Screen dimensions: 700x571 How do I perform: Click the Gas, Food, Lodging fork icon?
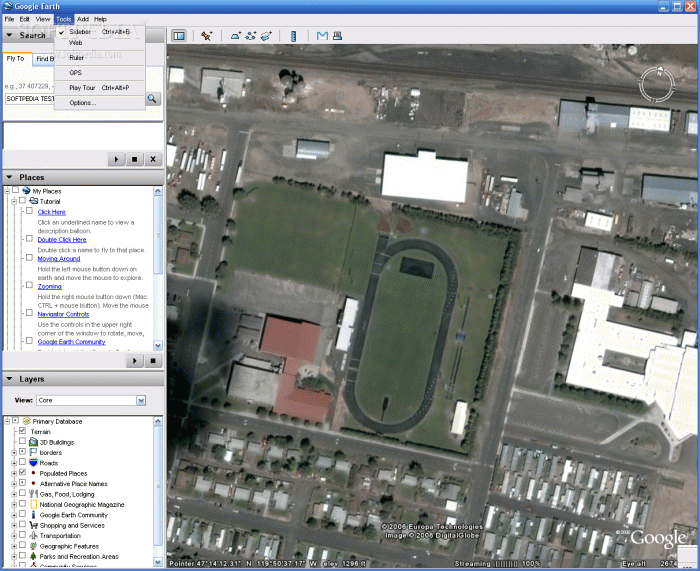tap(33, 494)
